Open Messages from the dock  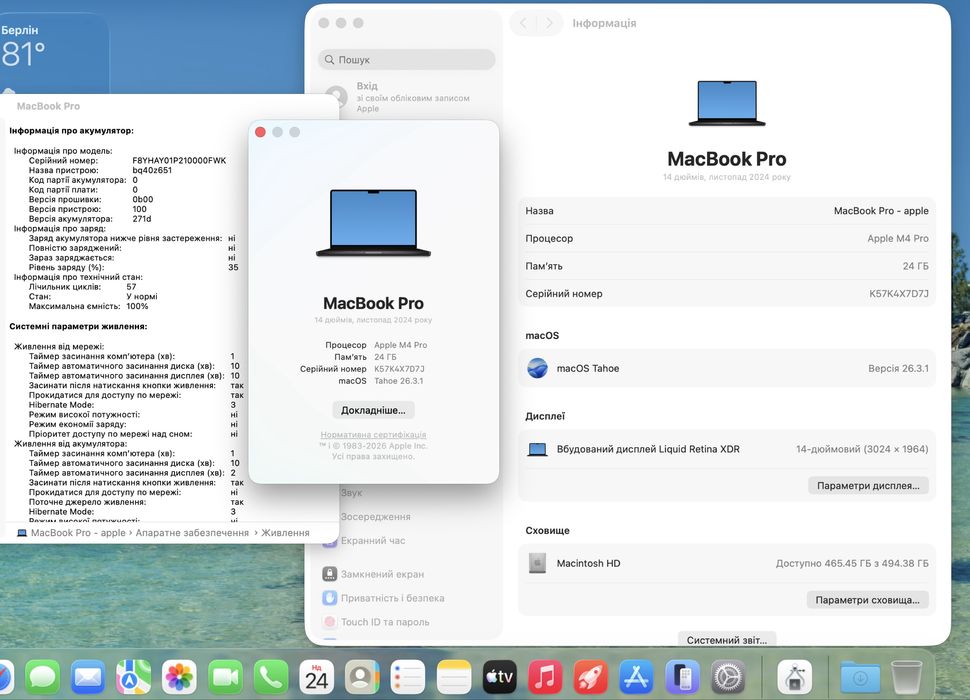[x=43, y=677]
